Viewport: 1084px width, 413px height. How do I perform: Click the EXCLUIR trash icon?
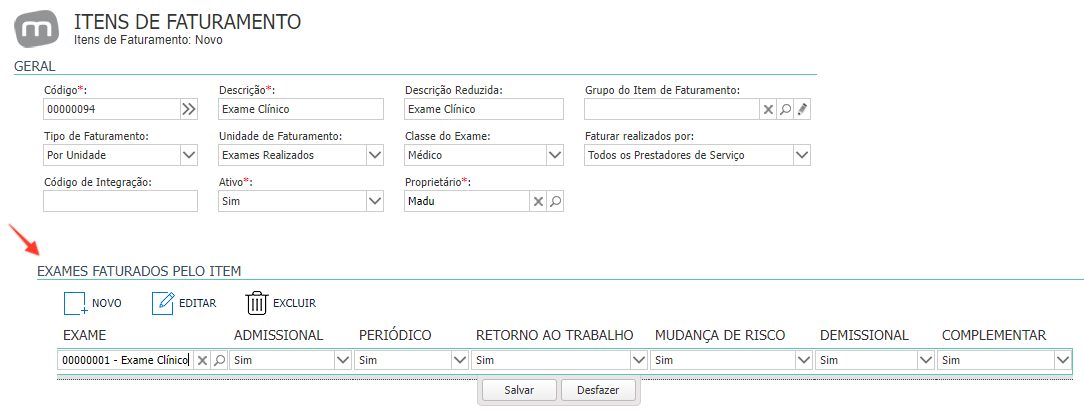256,304
